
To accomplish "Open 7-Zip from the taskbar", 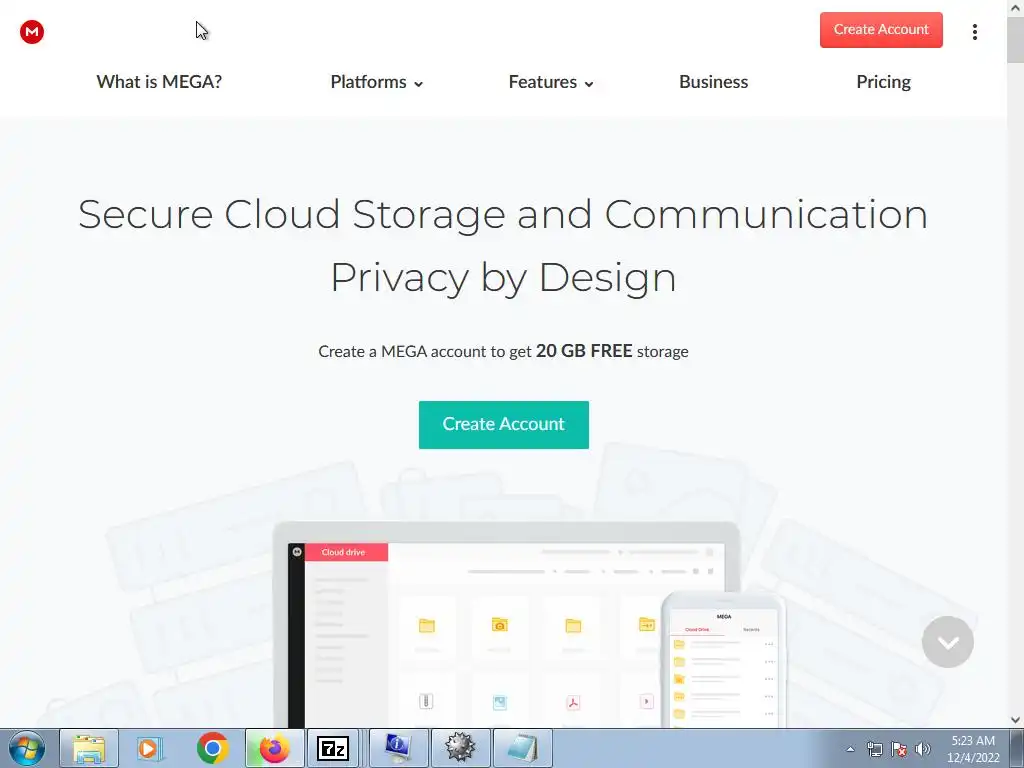I will (x=332, y=748).
